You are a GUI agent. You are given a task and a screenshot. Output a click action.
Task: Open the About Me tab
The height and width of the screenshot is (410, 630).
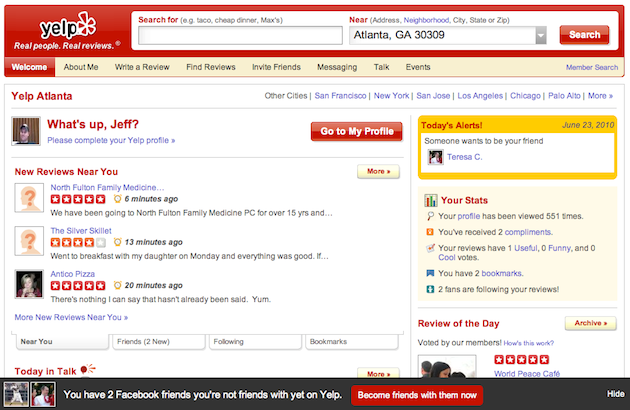(x=81, y=67)
